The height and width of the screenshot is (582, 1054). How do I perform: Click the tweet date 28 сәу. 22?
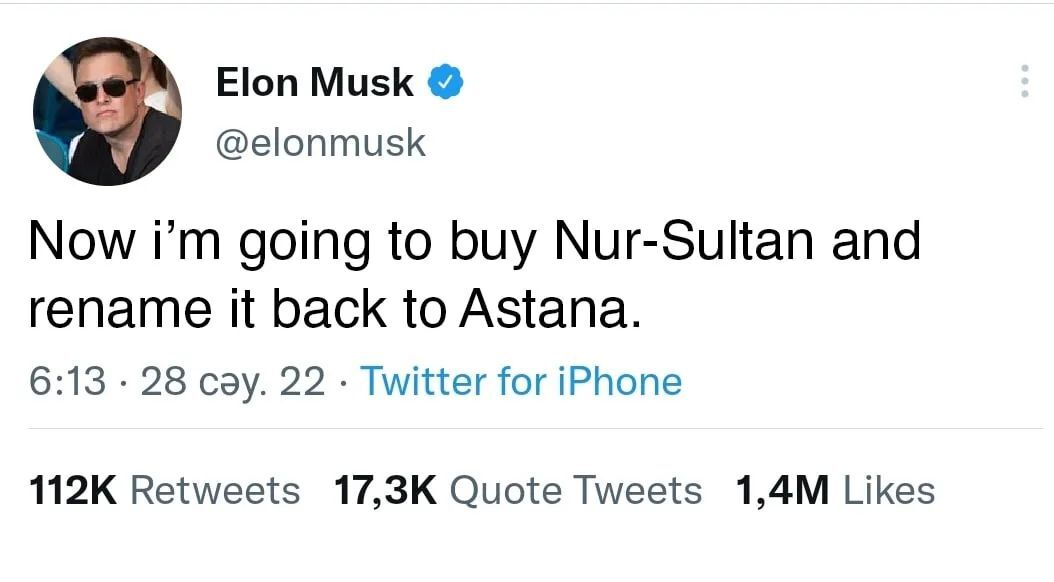pyautogui.click(x=233, y=381)
